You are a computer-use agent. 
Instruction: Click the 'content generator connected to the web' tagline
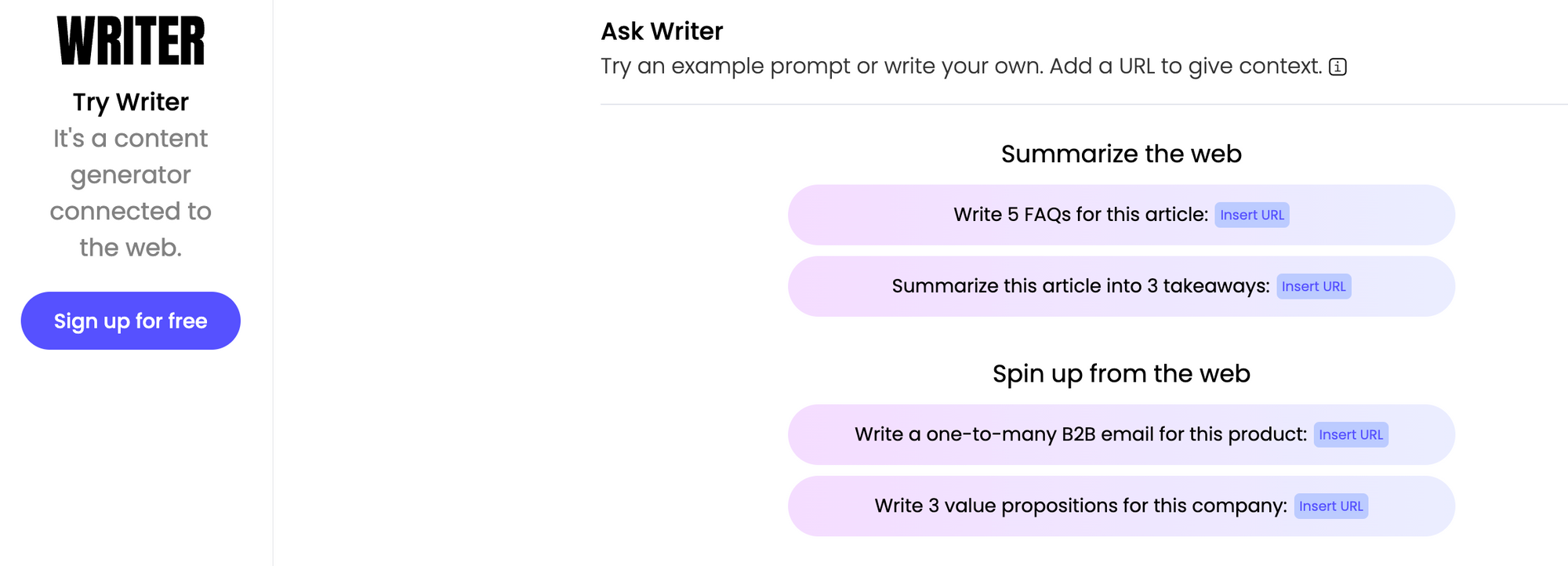point(131,193)
